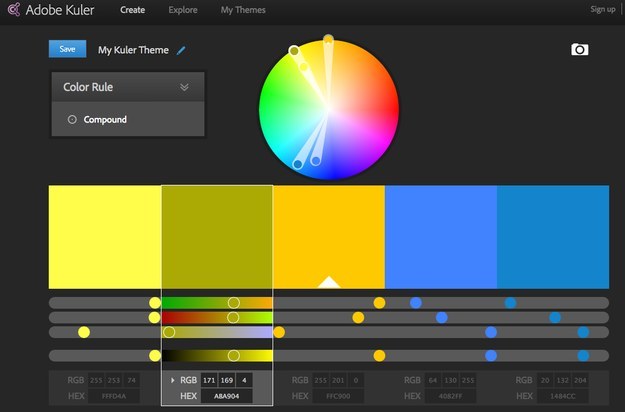
Task: Select the darker blue rightmost swatch
Action: (x=553, y=237)
